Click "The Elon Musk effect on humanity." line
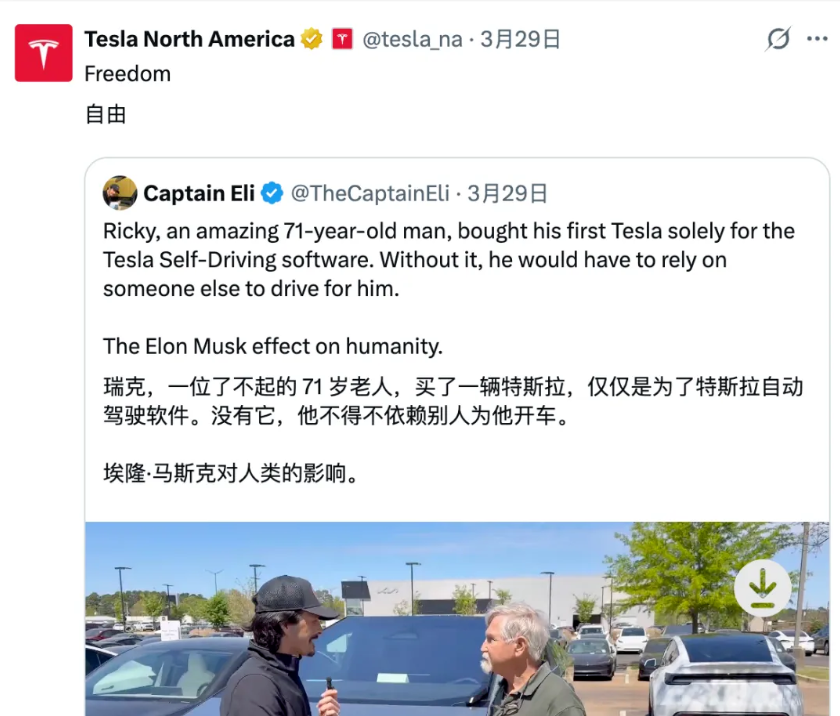Screen dimensions: 840x716 [272, 347]
